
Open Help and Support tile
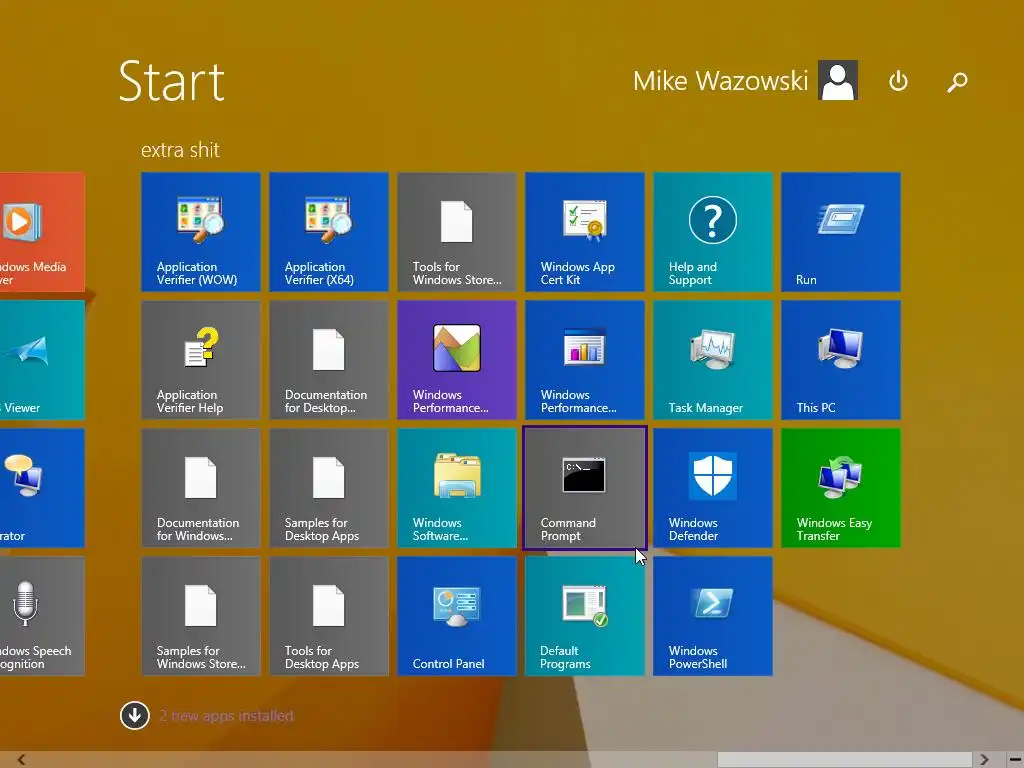point(712,232)
